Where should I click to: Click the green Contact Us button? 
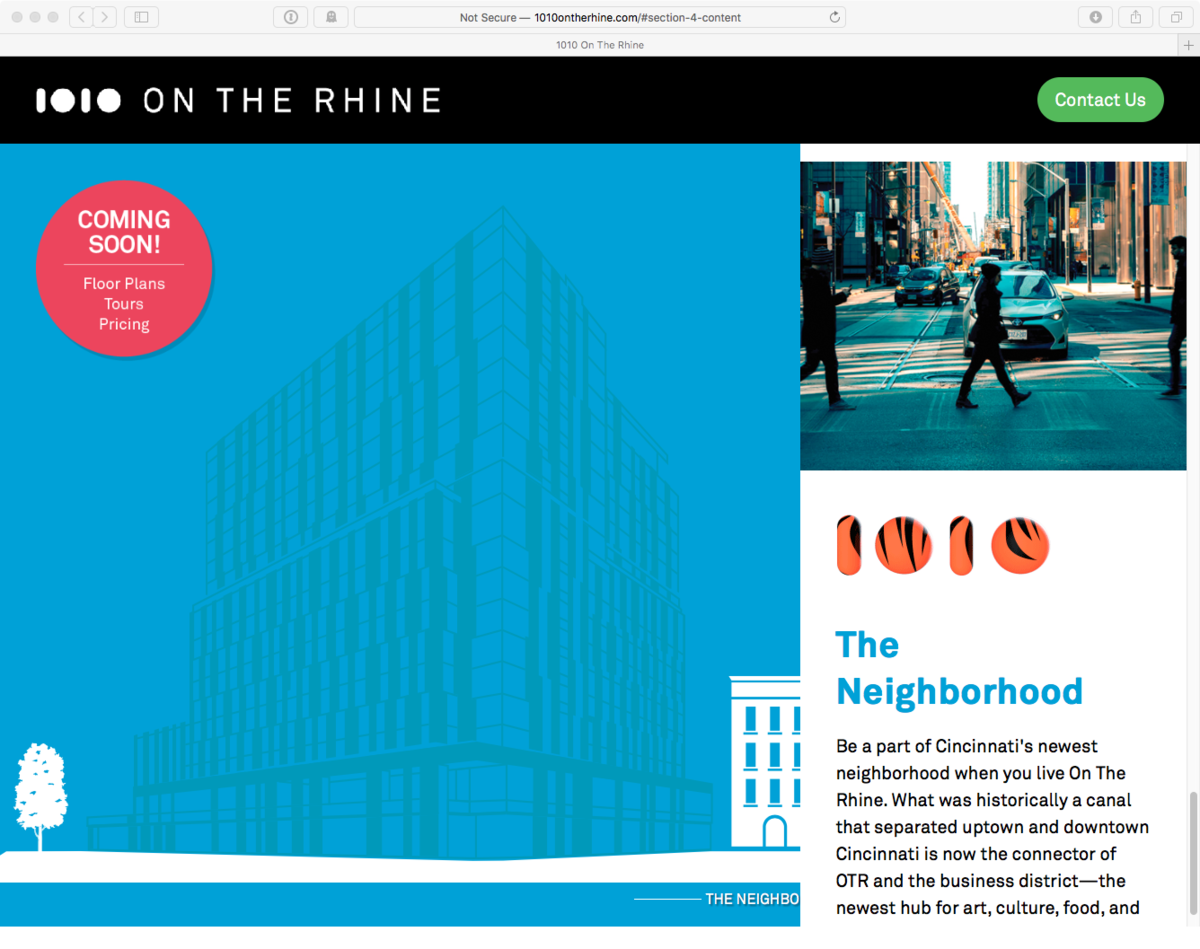[x=1100, y=100]
